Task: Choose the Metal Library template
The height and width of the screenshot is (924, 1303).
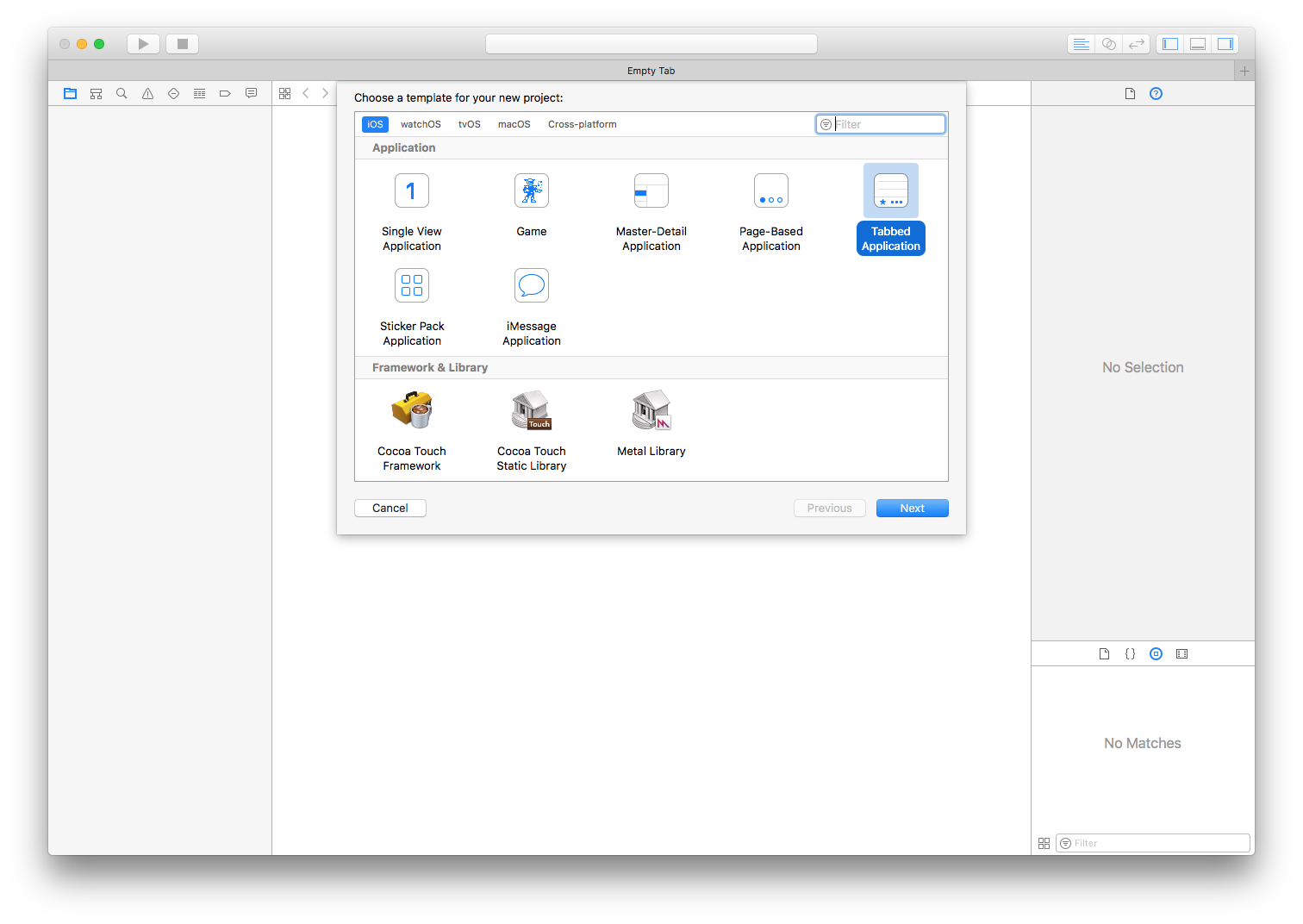Action: click(x=651, y=411)
